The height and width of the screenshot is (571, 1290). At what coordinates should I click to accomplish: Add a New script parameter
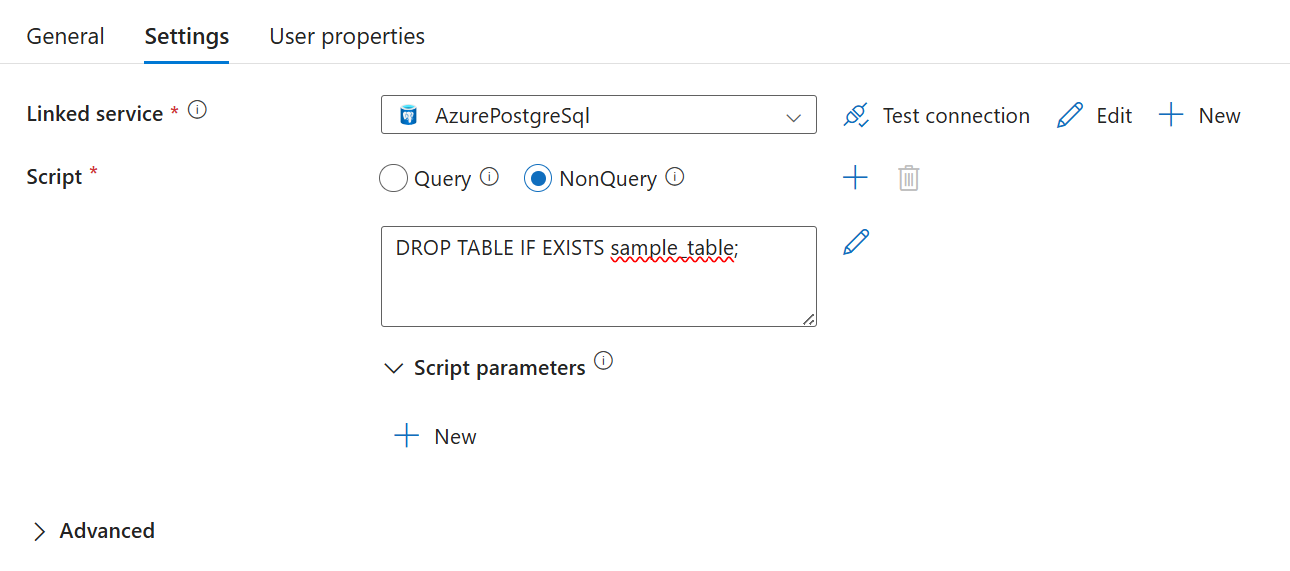tap(436, 436)
